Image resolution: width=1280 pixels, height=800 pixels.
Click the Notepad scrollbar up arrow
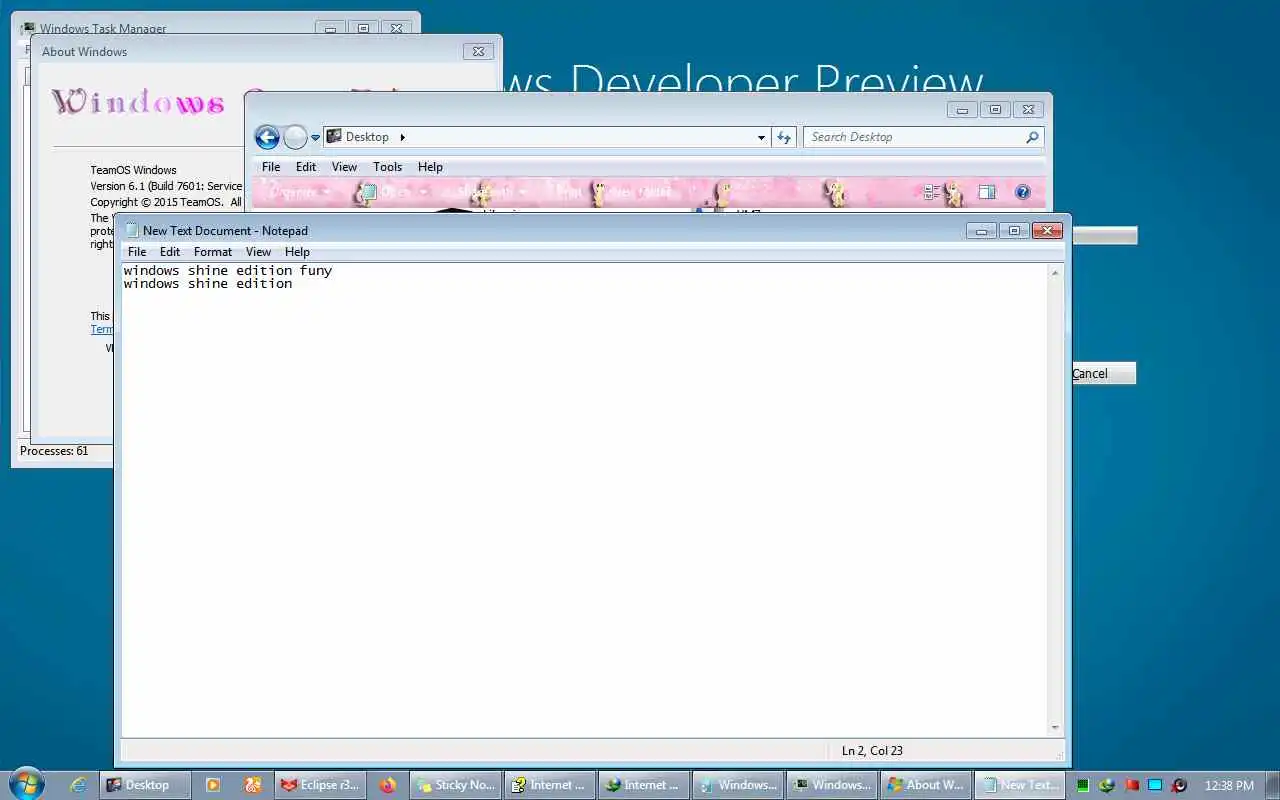point(1055,272)
